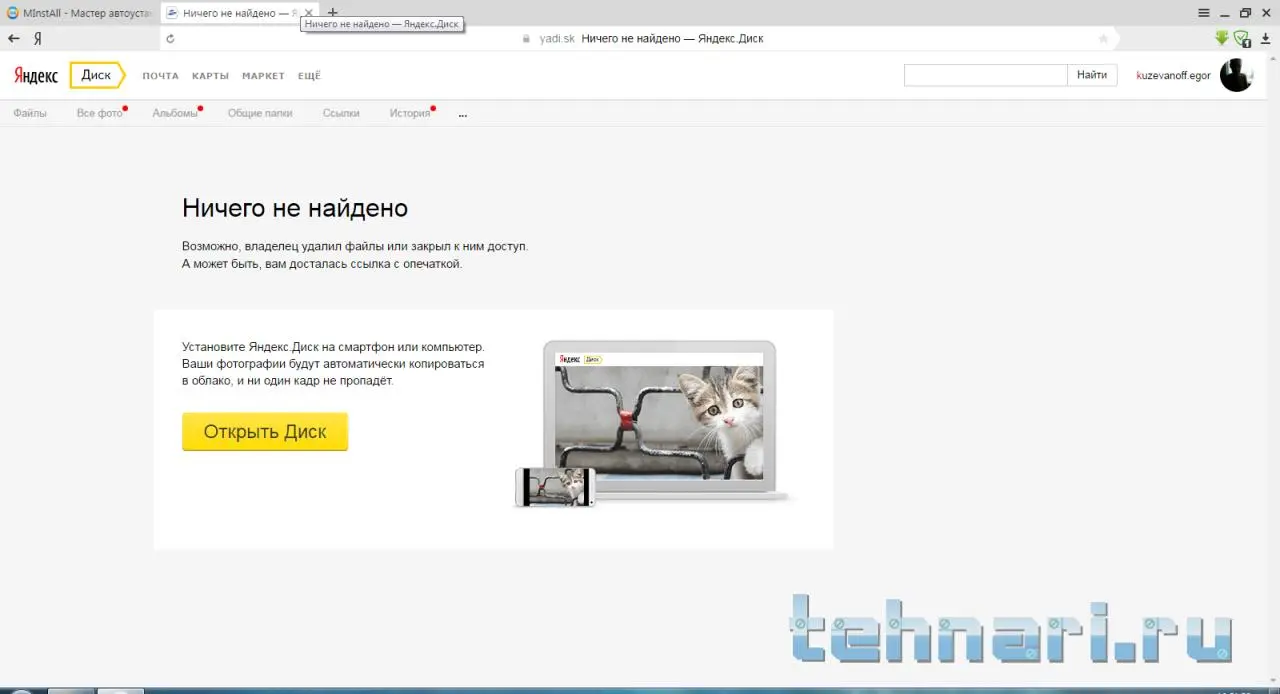Click the lock icon before yadi.sk
The height and width of the screenshot is (694, 1280).
[525, 39]
